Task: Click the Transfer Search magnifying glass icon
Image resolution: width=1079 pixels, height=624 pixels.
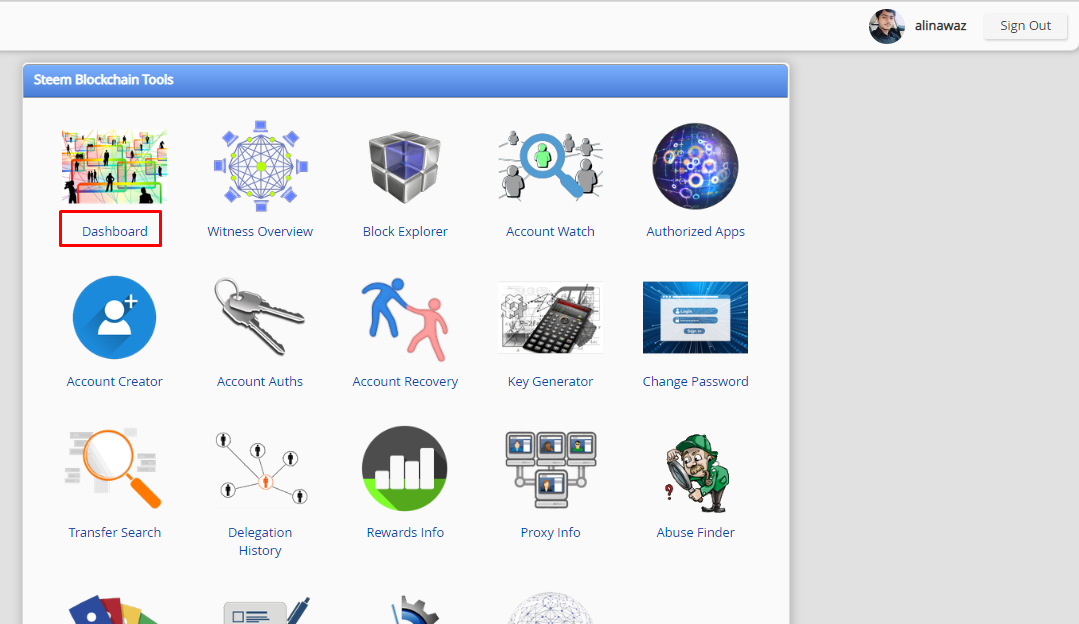Action: click(114, 468)
